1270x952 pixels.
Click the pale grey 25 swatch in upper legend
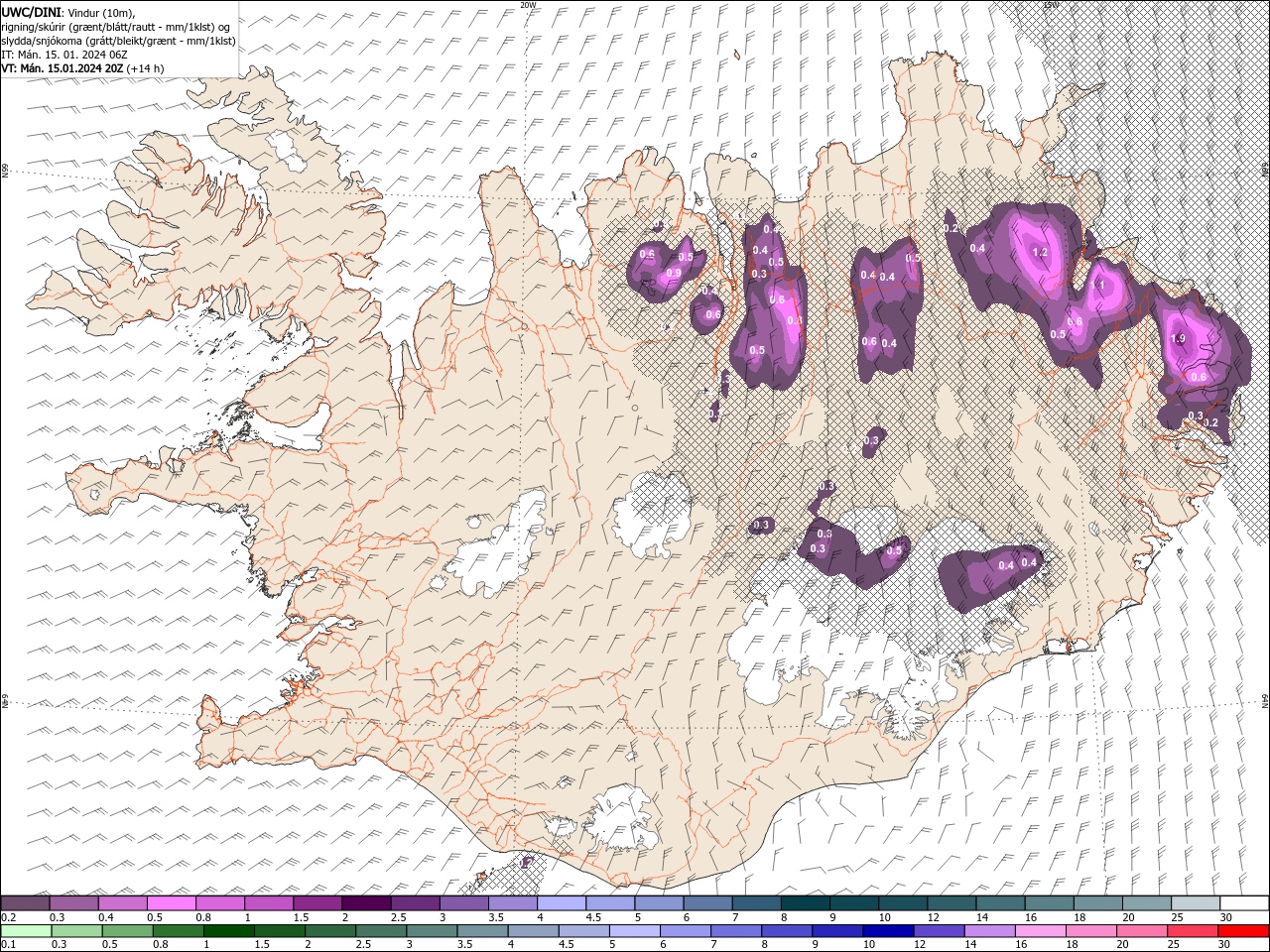[x=1195, y=903]
